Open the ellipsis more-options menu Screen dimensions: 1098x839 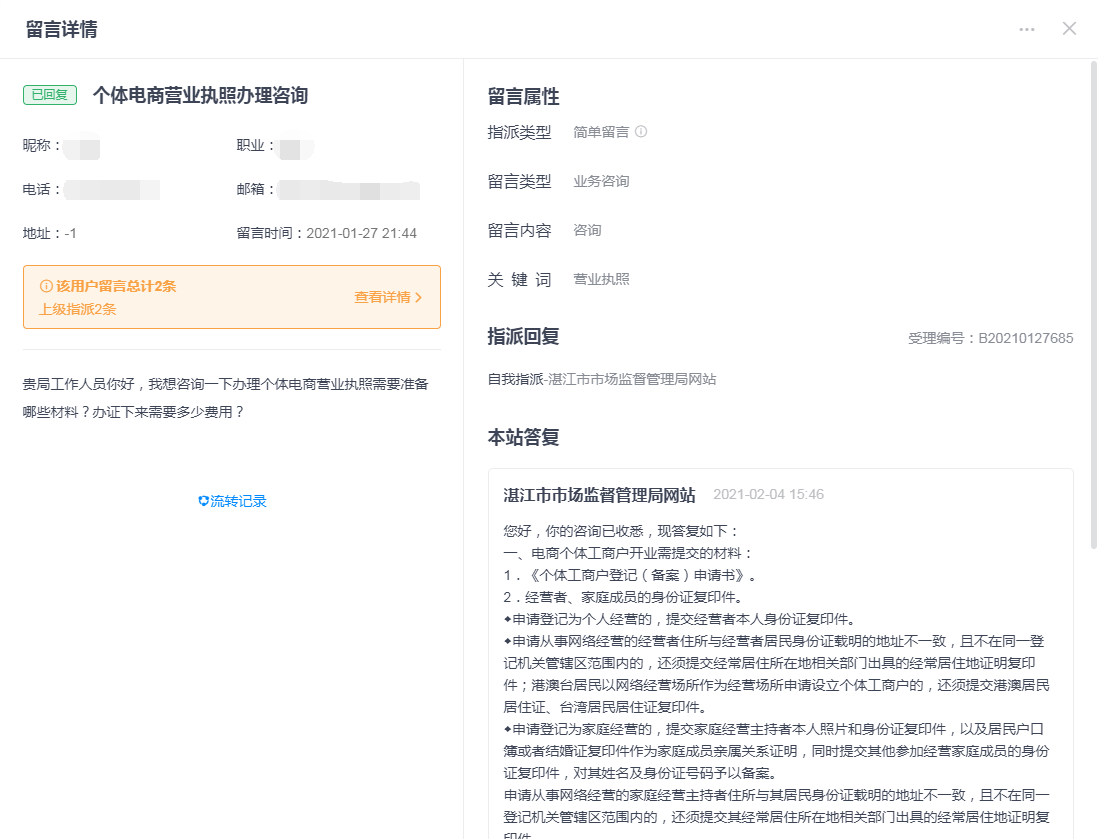coord(1027,29)
